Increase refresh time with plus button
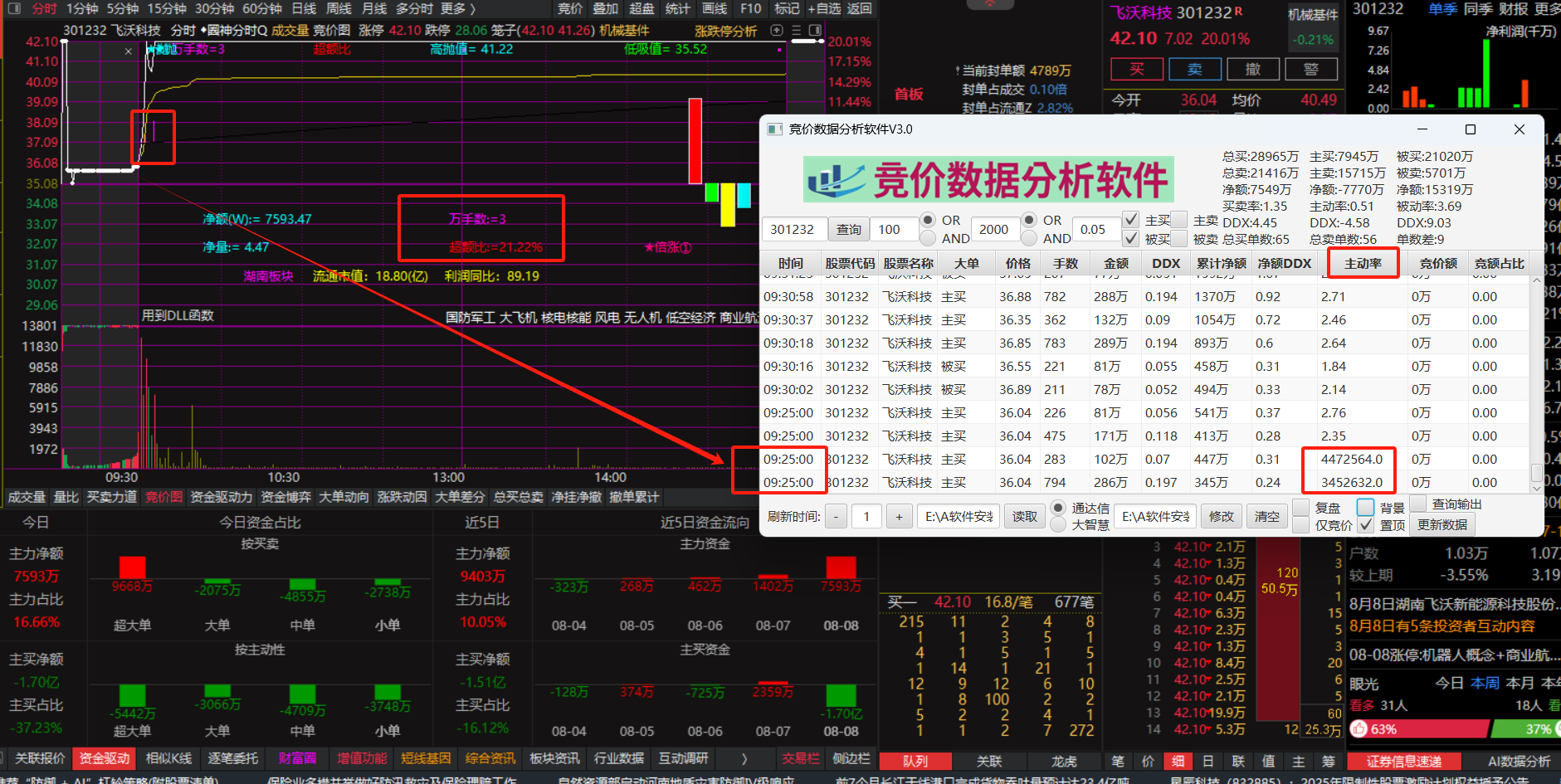 [899, 517]
